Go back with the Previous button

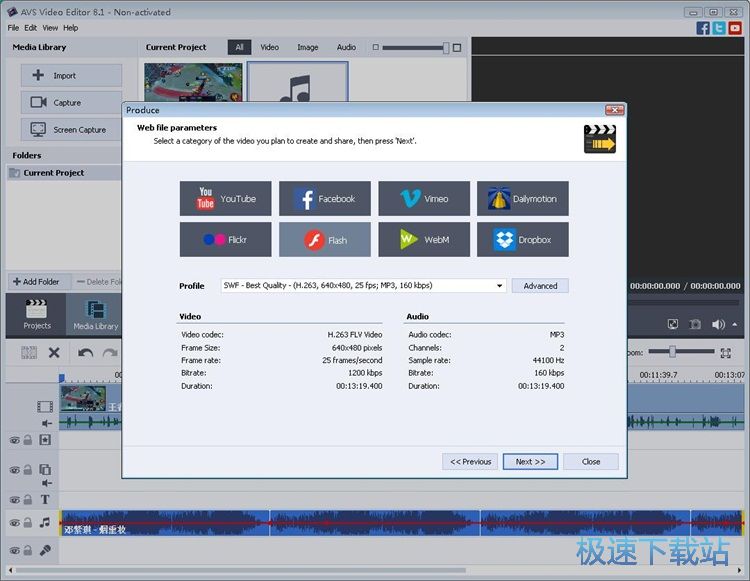click(470, 461)
